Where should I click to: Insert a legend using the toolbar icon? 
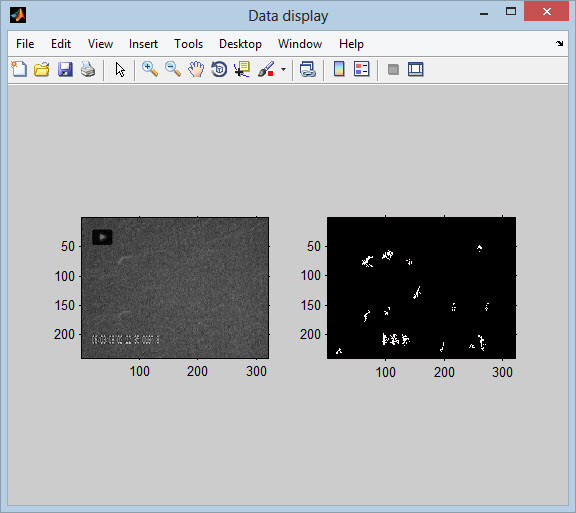pyautogui.click(x=361, y=69)
